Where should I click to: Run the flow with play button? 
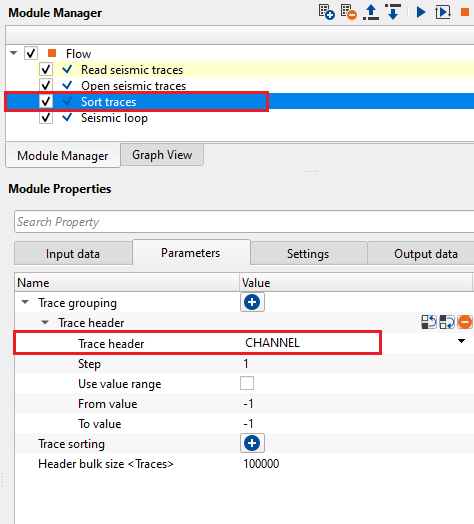pyautogui.click(x=421, y=12)
